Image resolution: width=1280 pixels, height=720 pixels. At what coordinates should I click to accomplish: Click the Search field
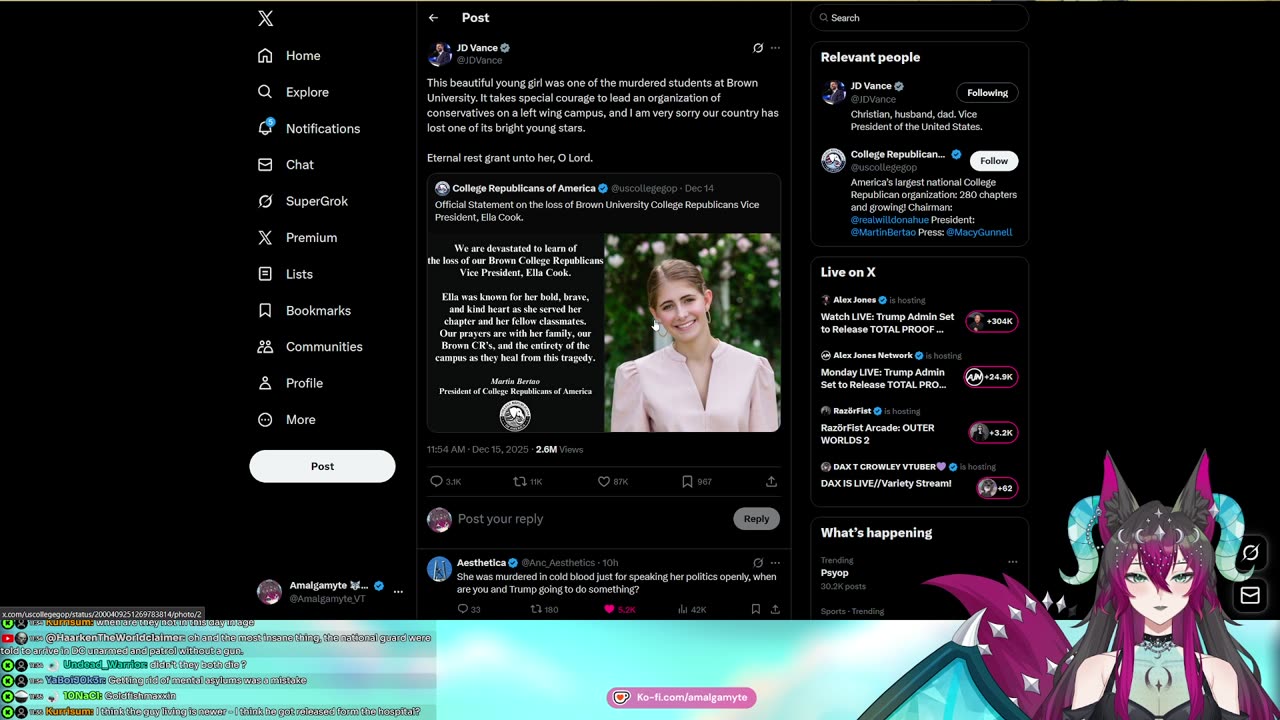pos(919,18)
